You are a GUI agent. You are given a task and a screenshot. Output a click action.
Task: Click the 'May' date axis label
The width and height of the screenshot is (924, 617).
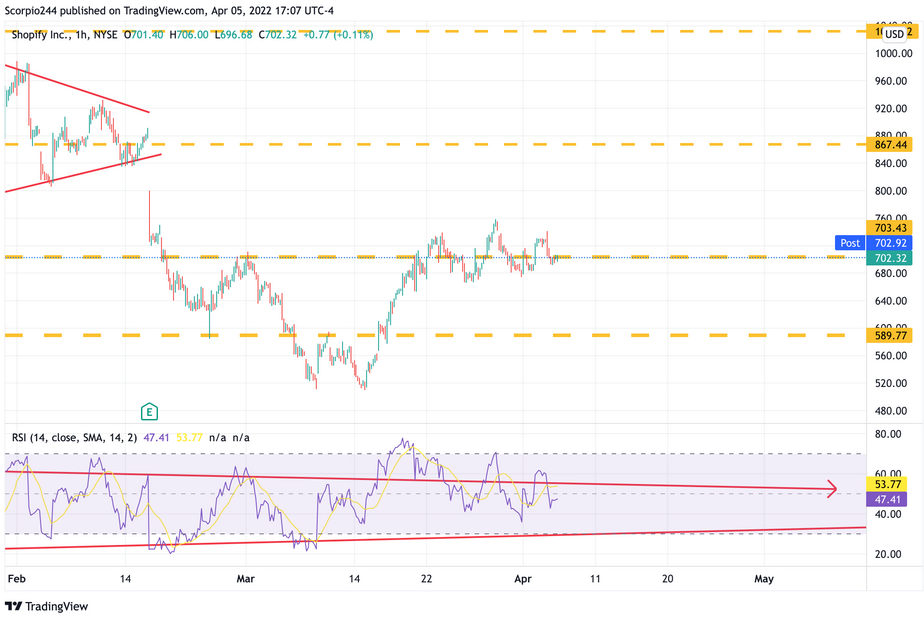764,579
